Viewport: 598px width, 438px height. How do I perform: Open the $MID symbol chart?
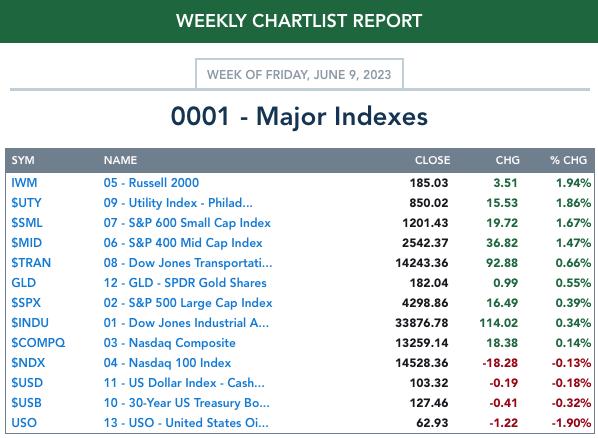[26, 243]
